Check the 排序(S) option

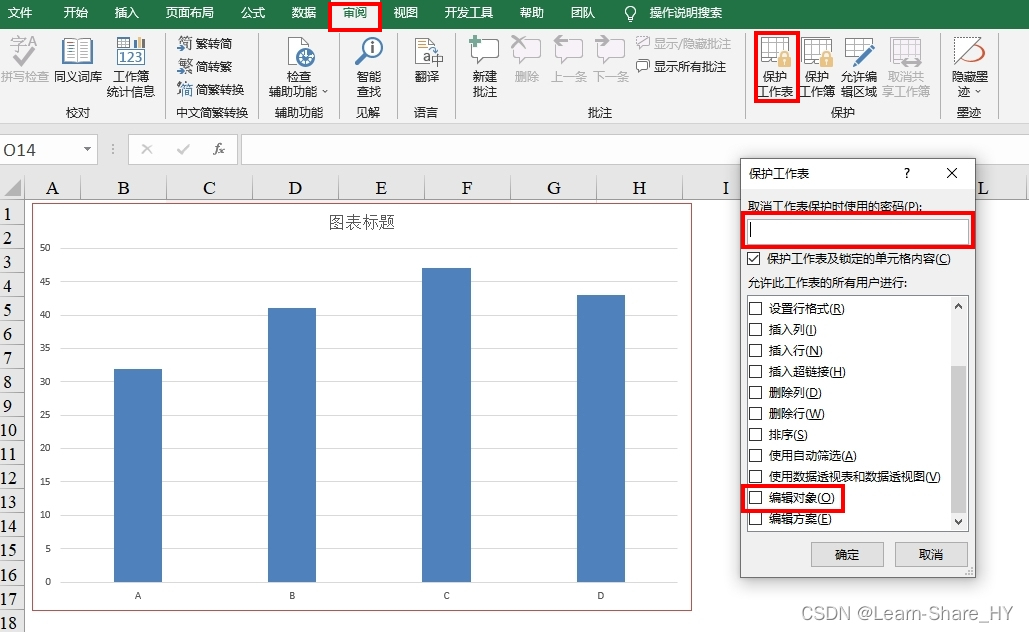(x=756, y=434)
